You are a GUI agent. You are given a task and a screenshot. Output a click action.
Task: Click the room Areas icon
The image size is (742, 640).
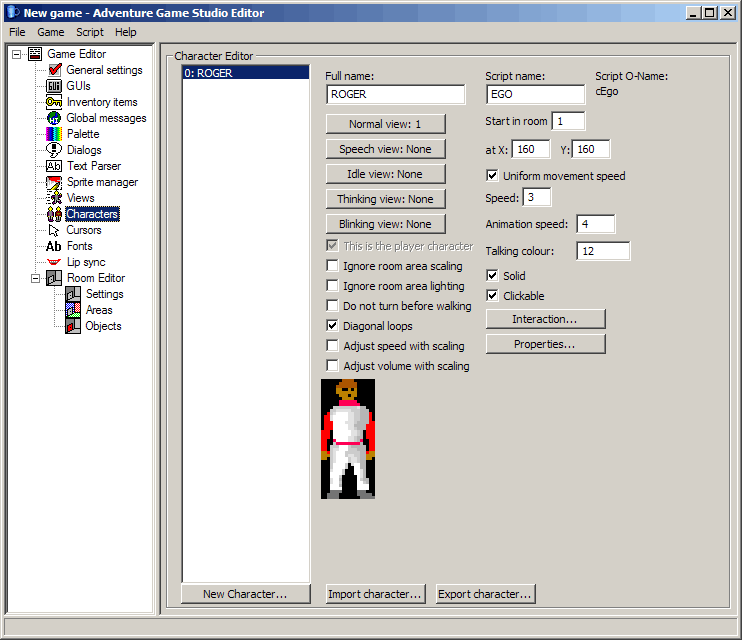coord(73,310)
